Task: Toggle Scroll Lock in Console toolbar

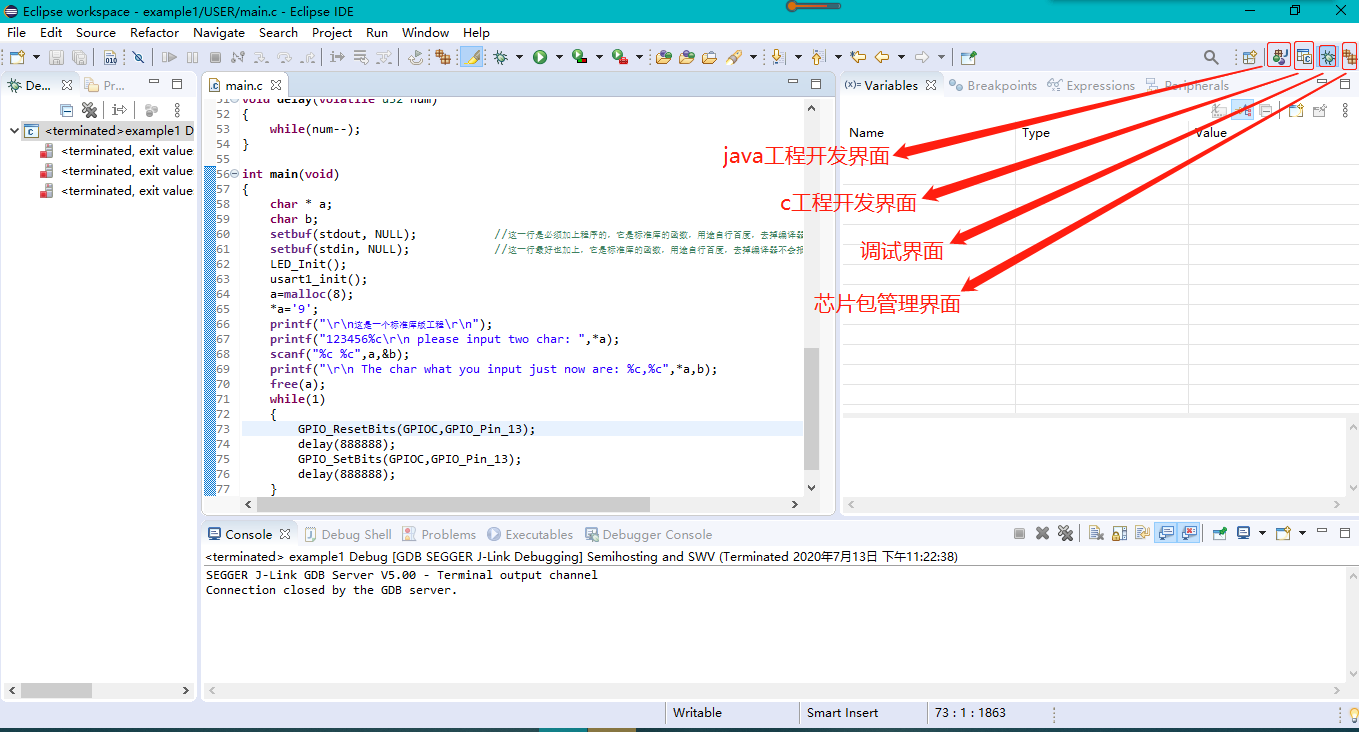Action: tap(1119, 534)
